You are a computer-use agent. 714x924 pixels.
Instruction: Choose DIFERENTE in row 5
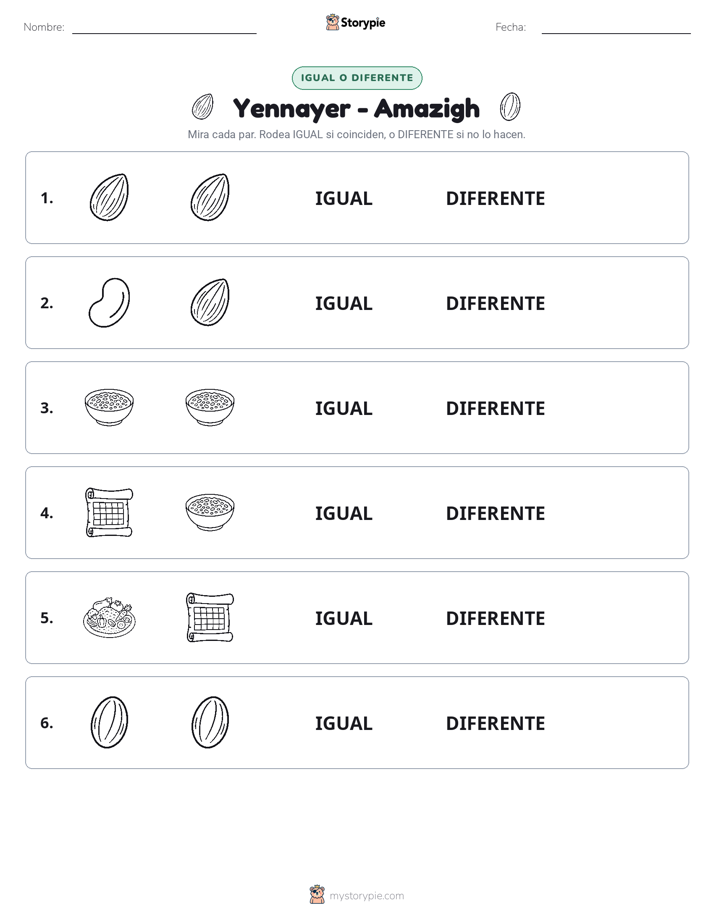(495, 618)
